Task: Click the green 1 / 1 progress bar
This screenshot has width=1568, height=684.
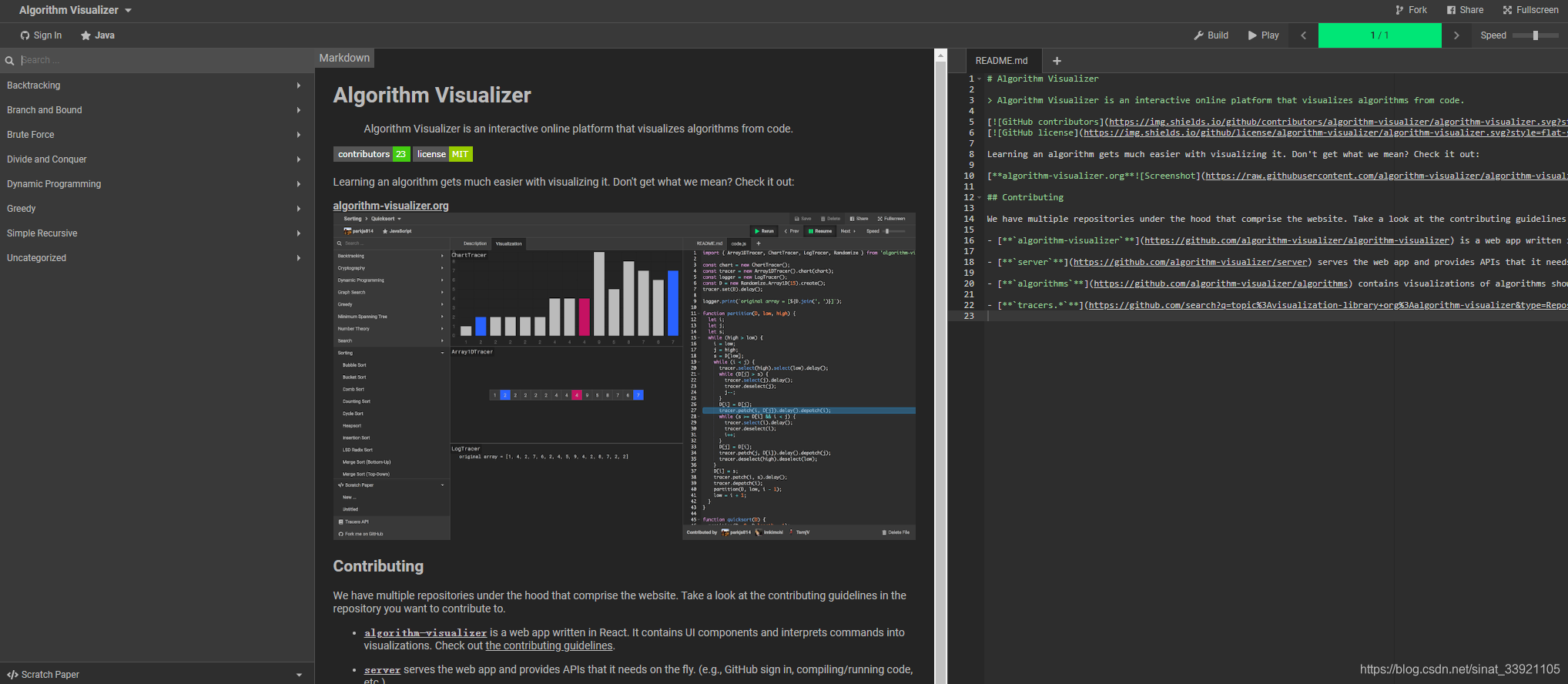Action: [x=1379, y=35]
